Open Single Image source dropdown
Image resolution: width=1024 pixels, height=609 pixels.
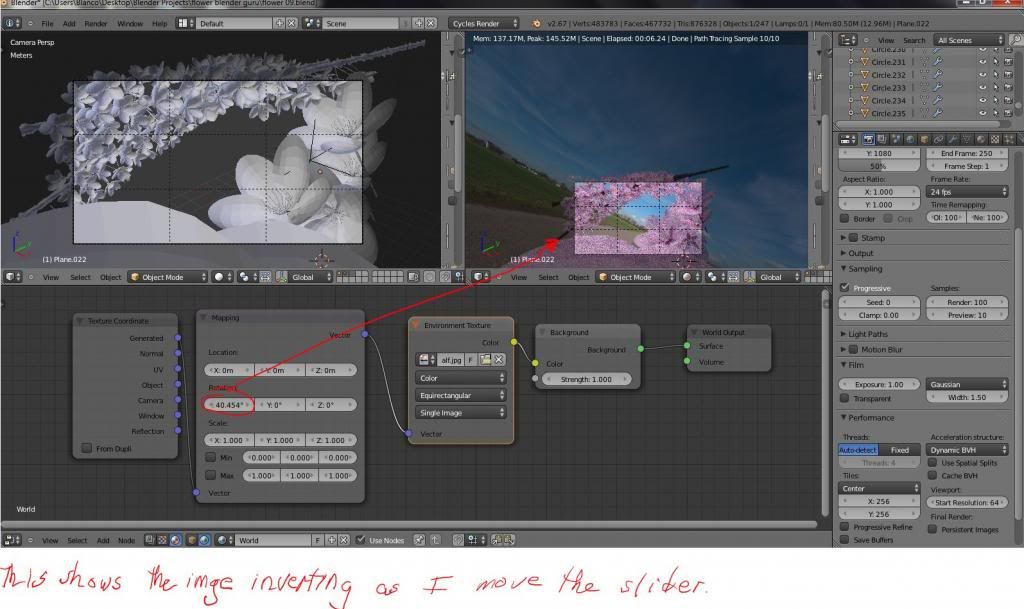pos(460,413)
